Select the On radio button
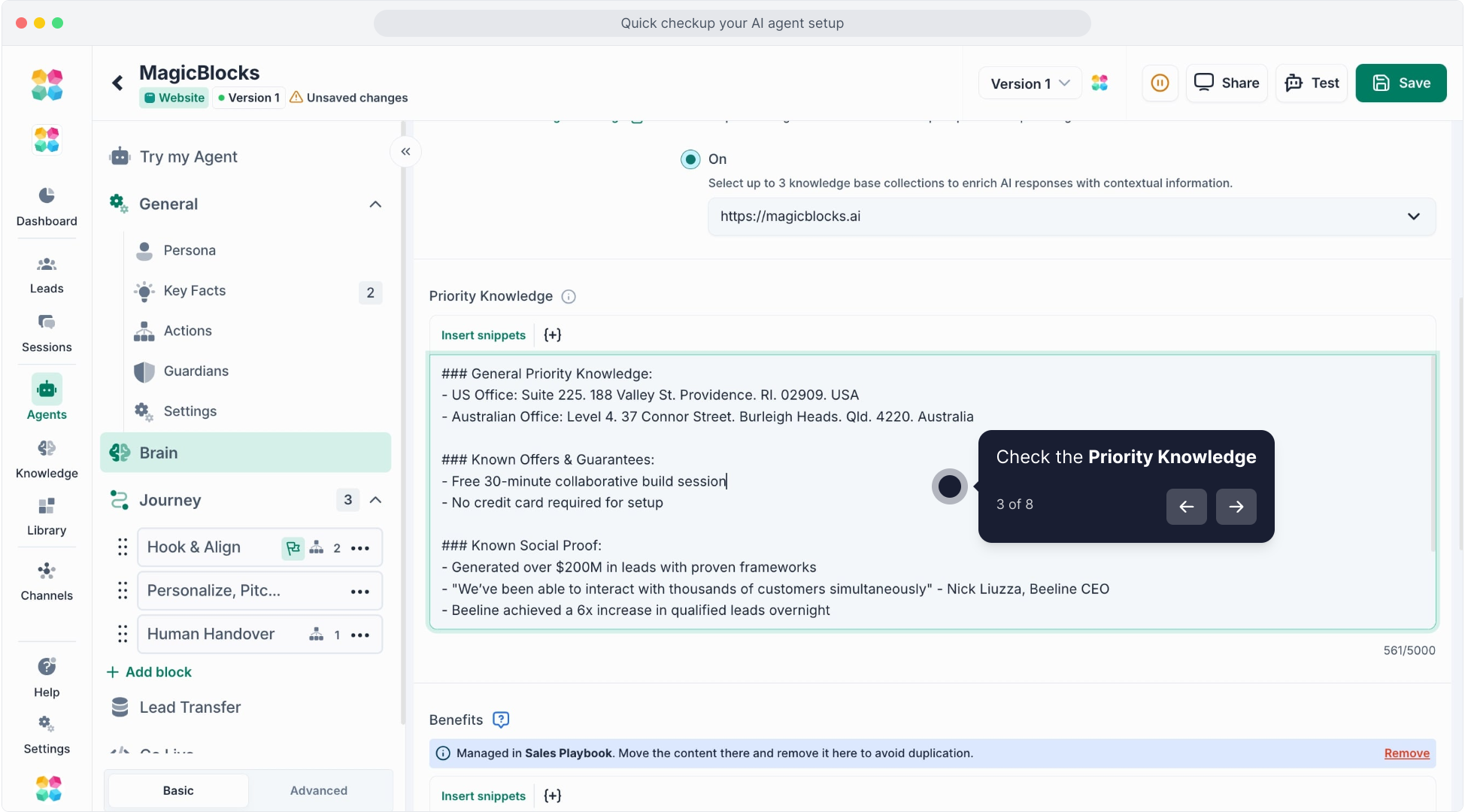1465x812 pixels. [x=690, y=159]
